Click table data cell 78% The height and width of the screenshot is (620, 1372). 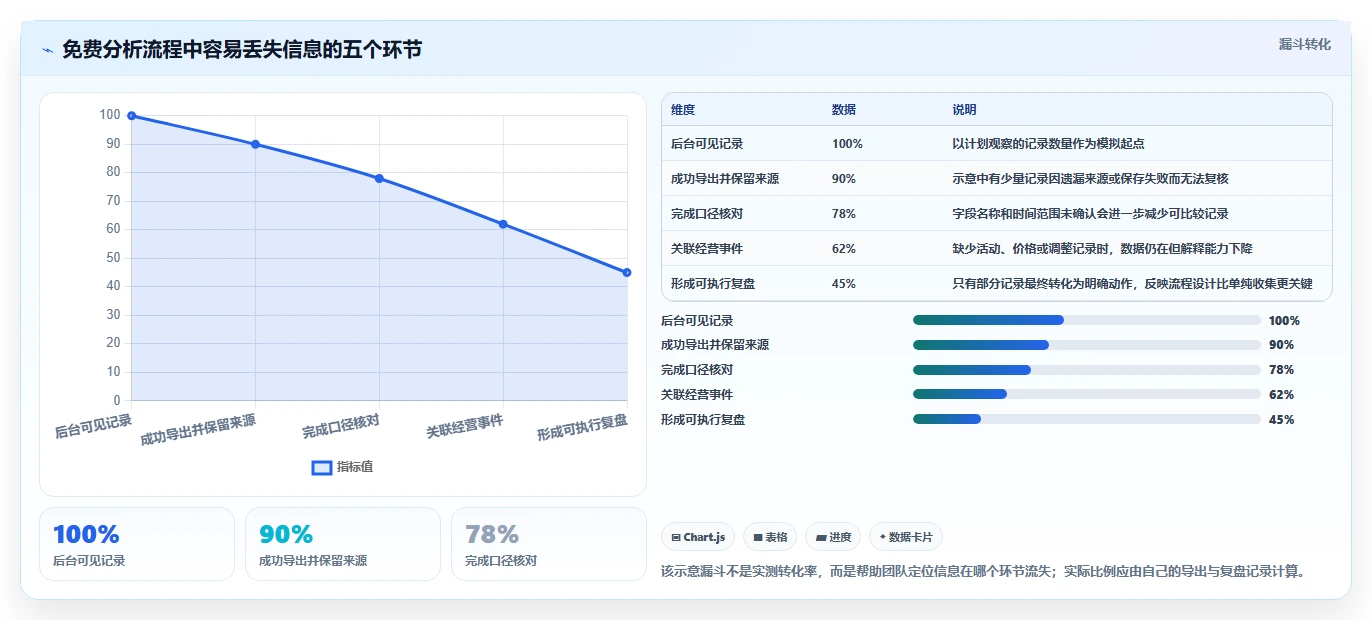coord(844,214)
